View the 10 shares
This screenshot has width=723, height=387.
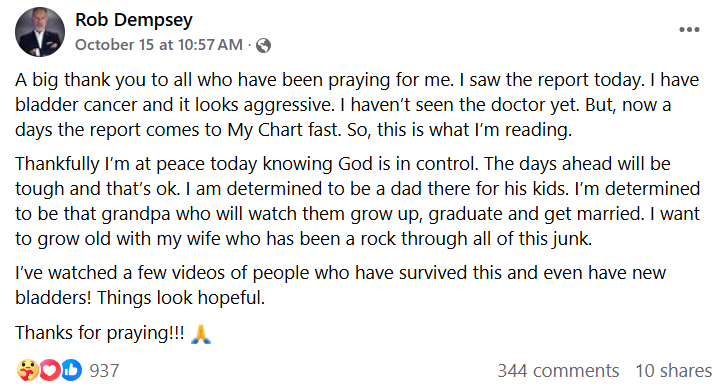(674, 370)
